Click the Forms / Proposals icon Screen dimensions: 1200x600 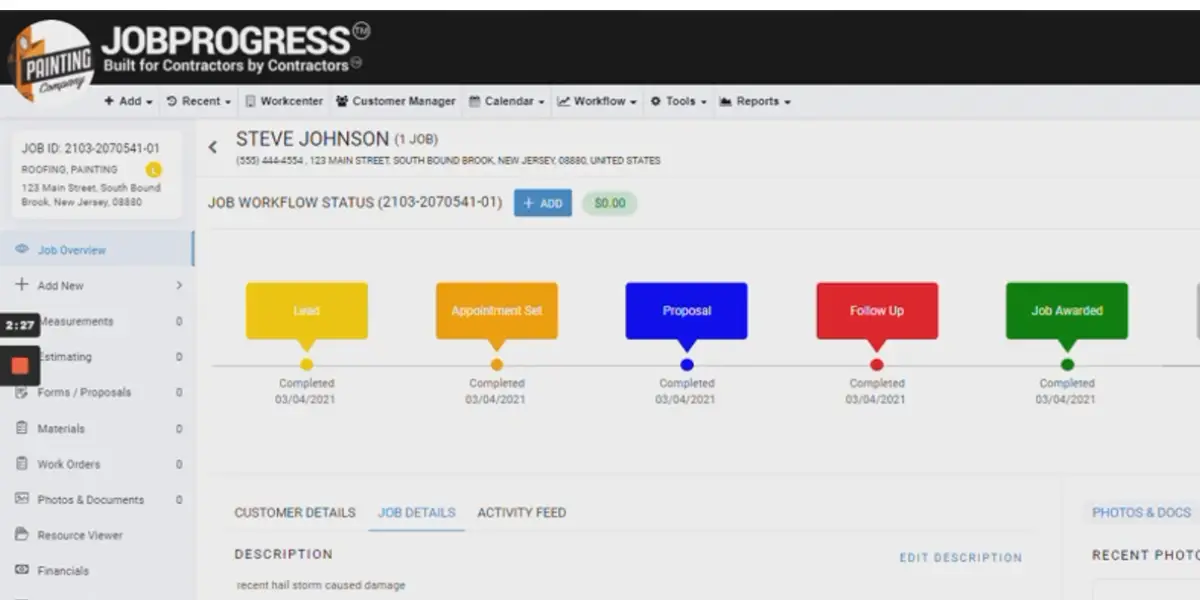tap(22, 392)
